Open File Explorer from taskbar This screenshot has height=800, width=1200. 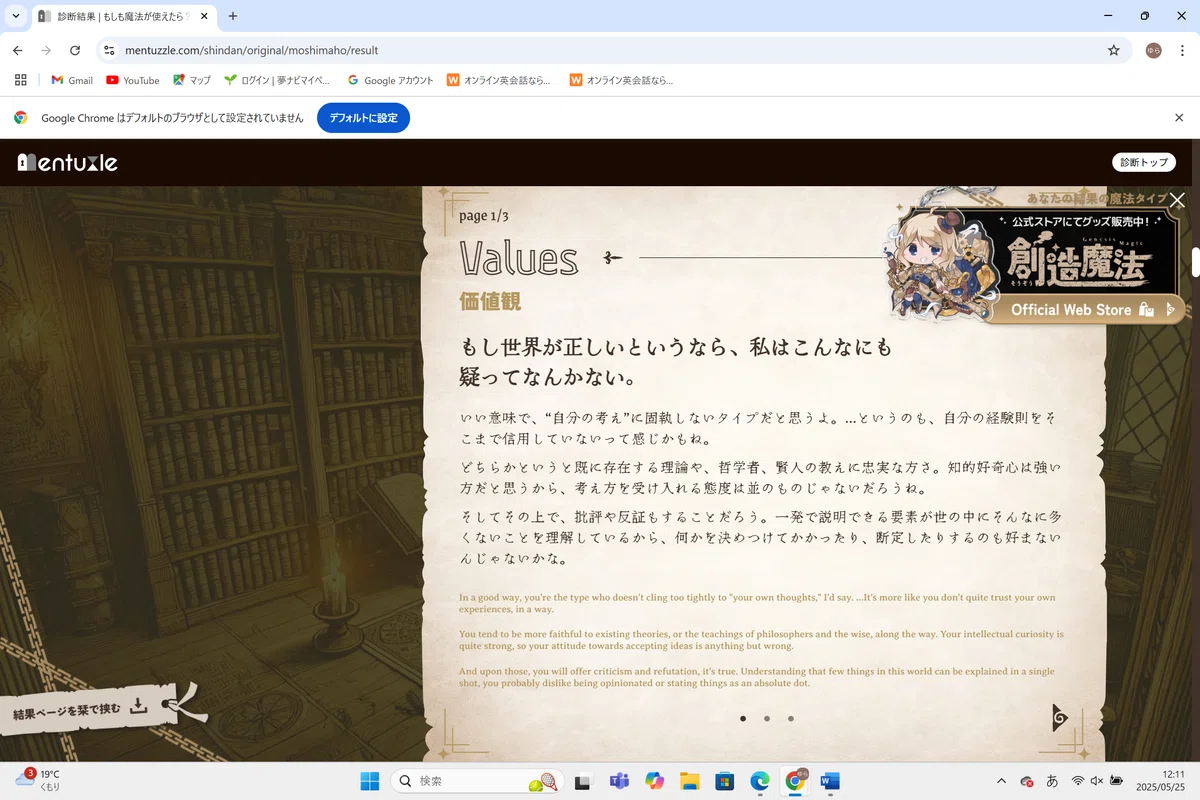(x=689, y=781)
